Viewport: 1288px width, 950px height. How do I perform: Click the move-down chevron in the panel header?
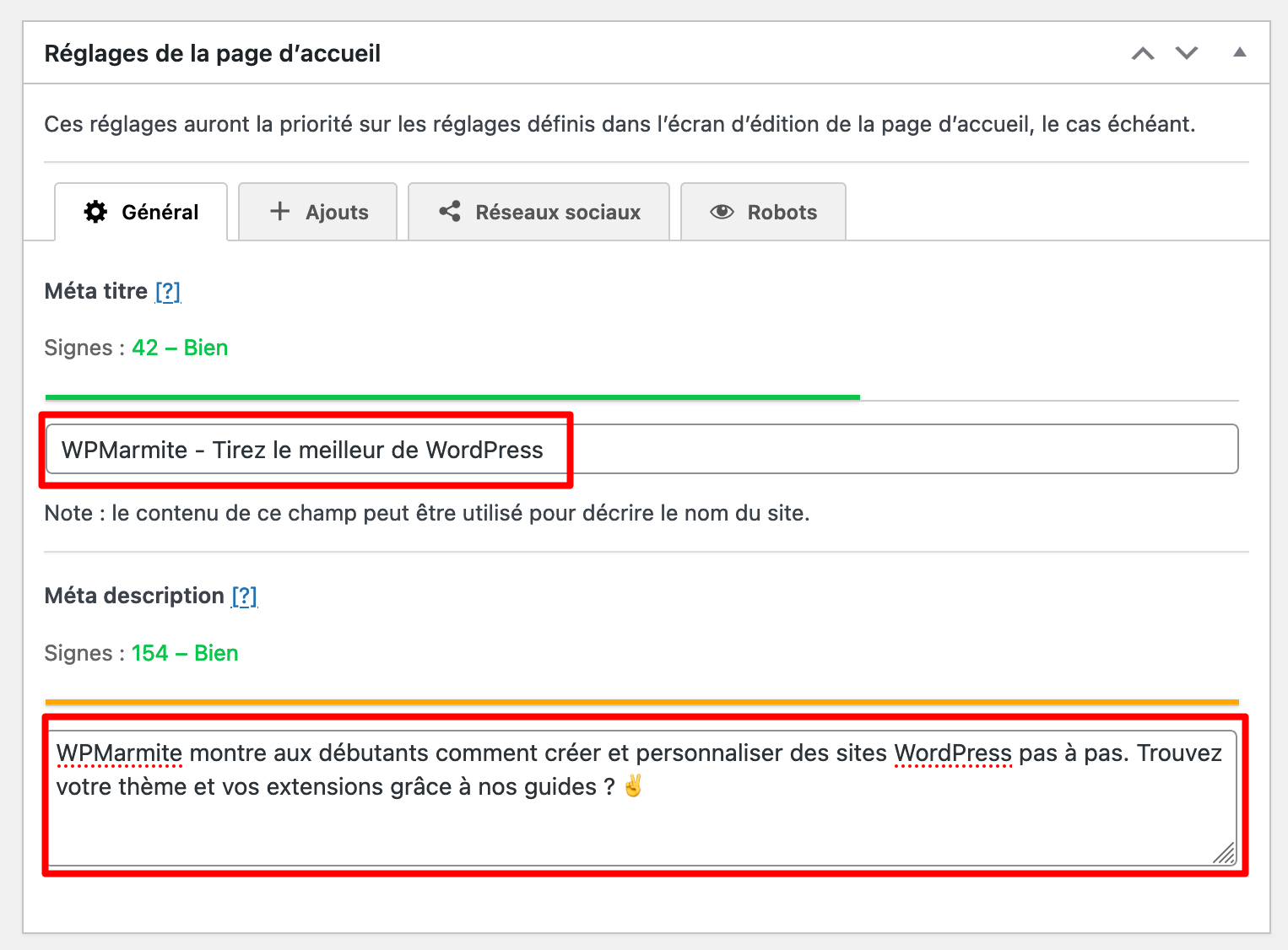click(x=1187, y=52)
